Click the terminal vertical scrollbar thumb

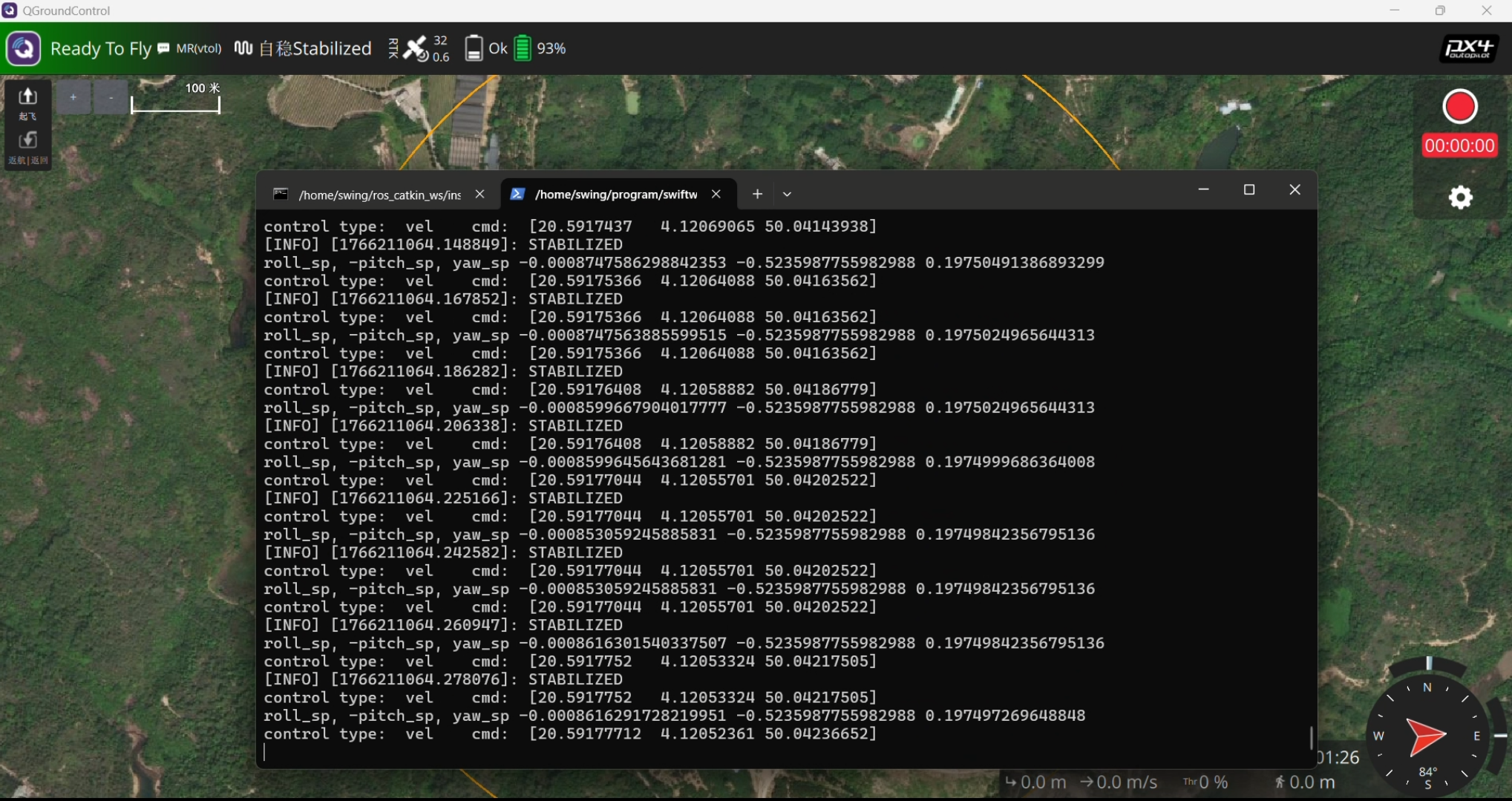[1311, 738]
